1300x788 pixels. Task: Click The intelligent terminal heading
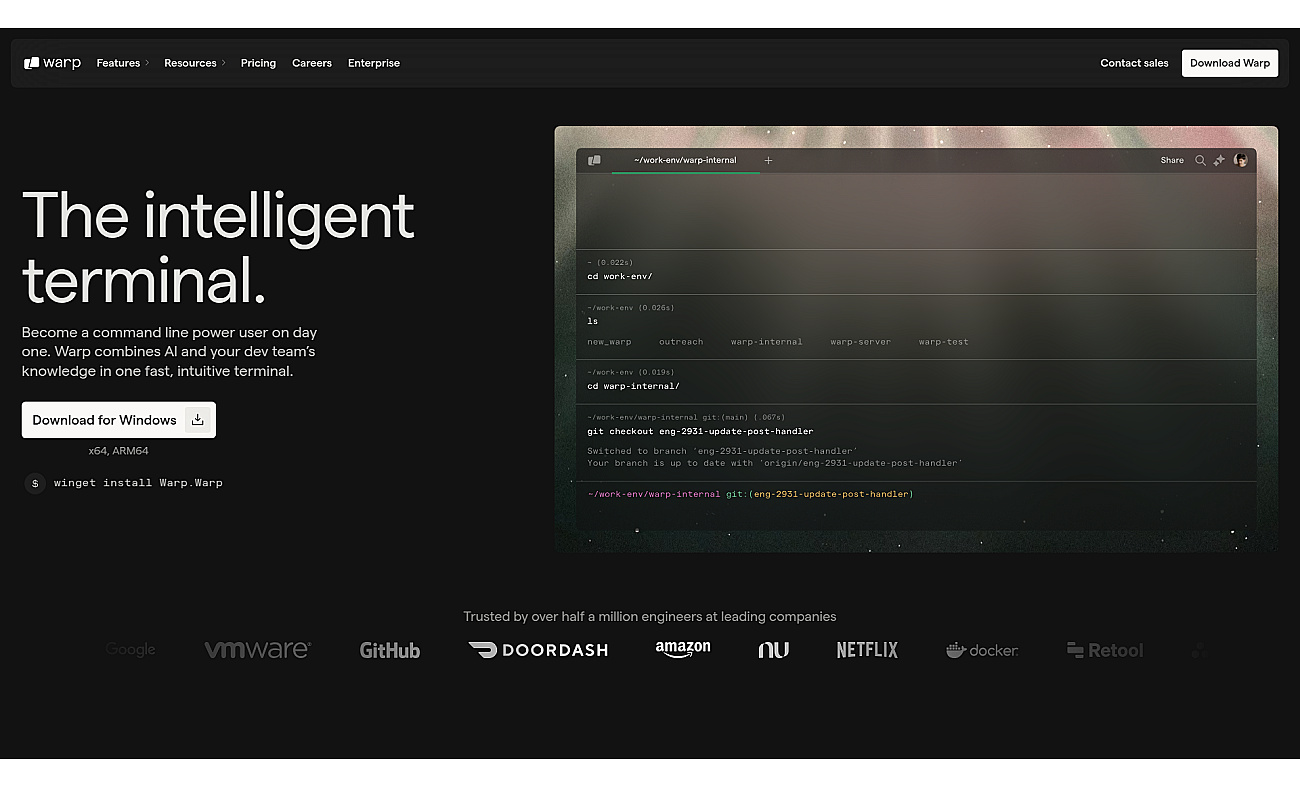pos(218,247)
